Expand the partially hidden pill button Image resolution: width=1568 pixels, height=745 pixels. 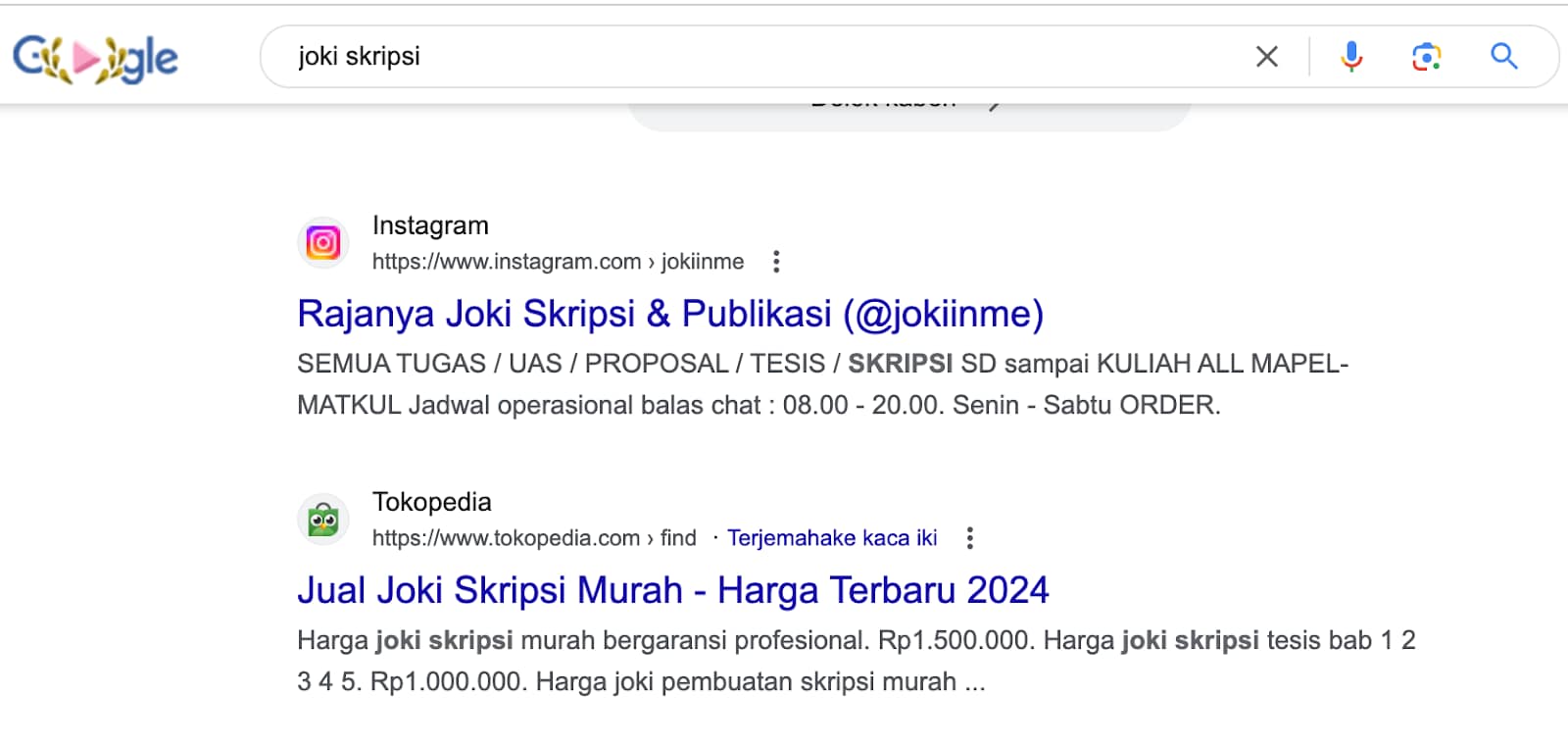pos(908,111)
